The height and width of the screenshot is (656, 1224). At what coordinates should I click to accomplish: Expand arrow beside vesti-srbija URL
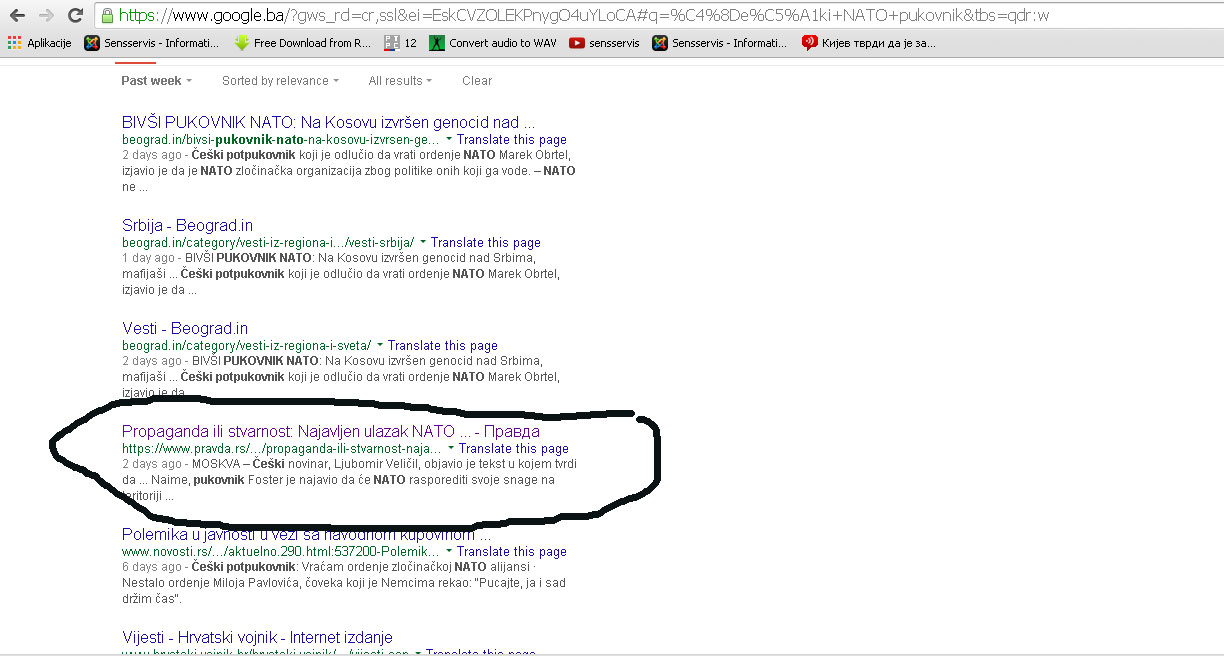pos(423,243)
